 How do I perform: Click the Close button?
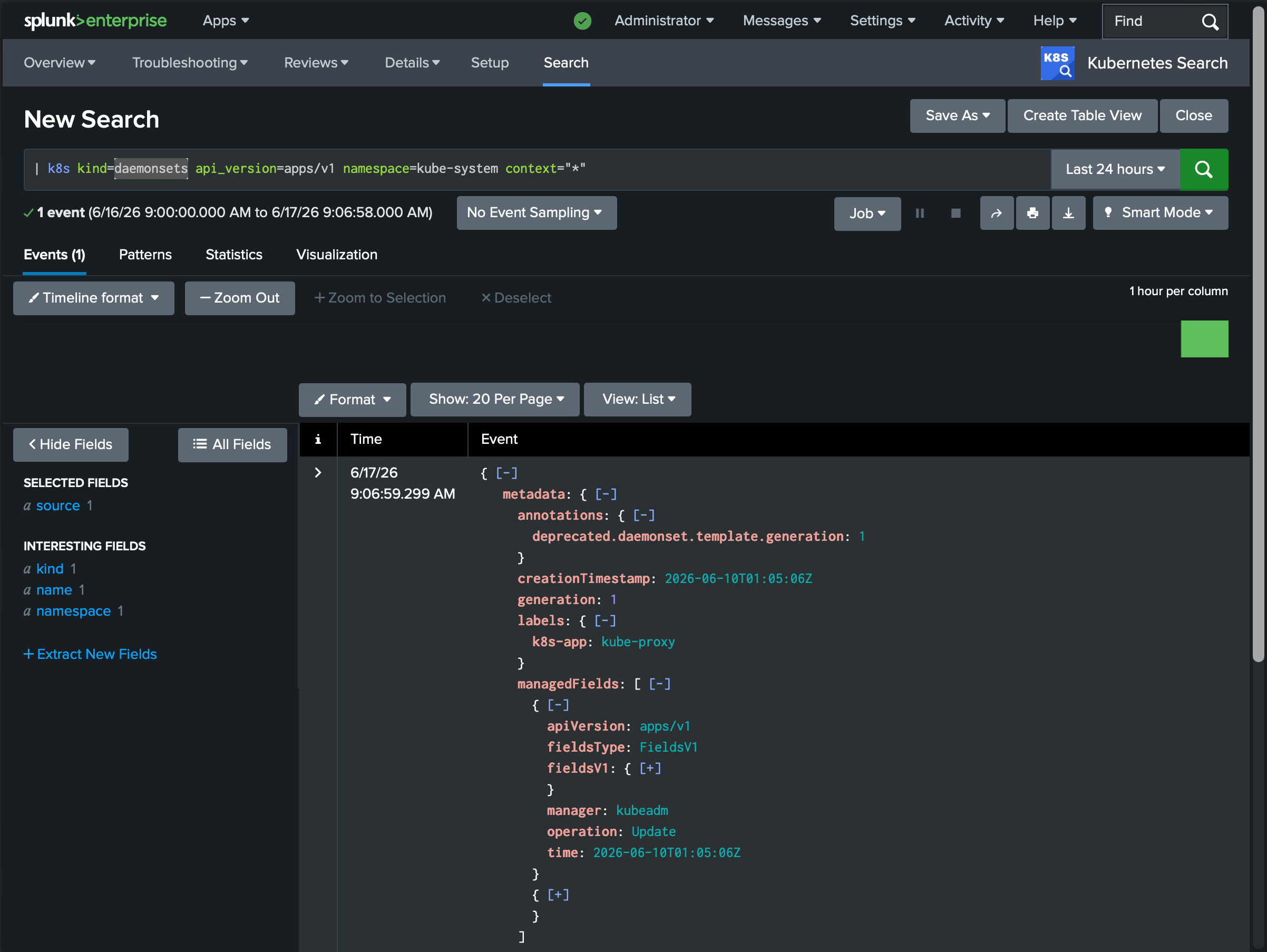[1194, 116]
